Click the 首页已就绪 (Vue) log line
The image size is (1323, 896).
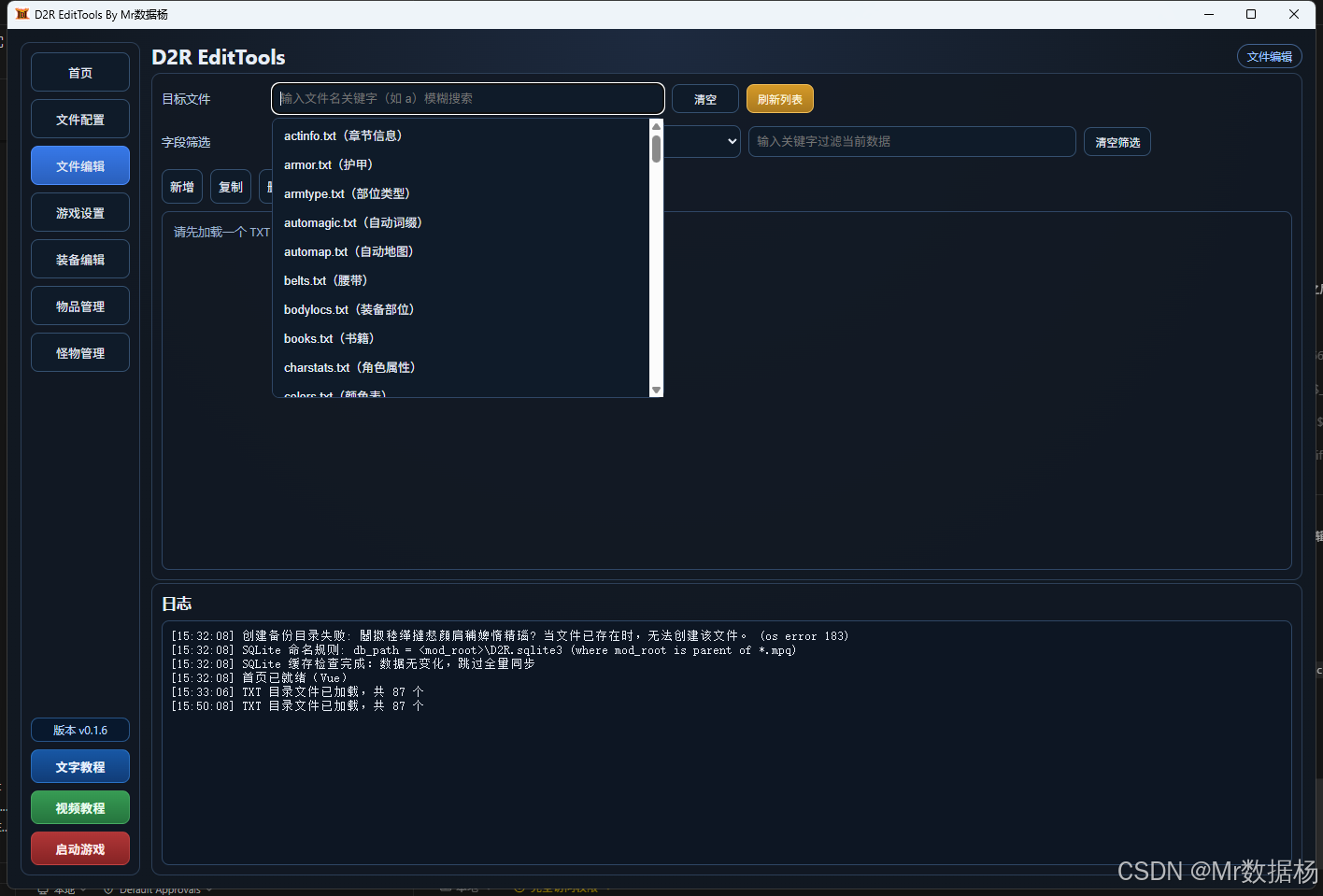click(260, 678)
